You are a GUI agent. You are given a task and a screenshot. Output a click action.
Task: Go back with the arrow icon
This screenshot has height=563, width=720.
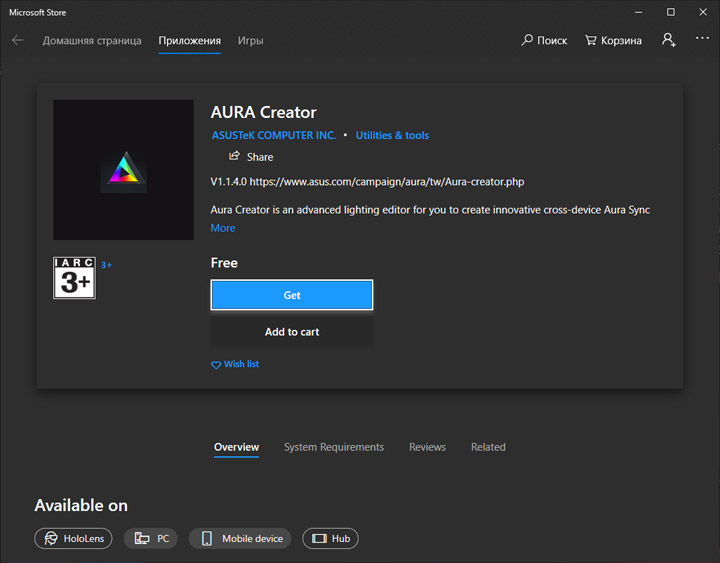coord(17,40)
